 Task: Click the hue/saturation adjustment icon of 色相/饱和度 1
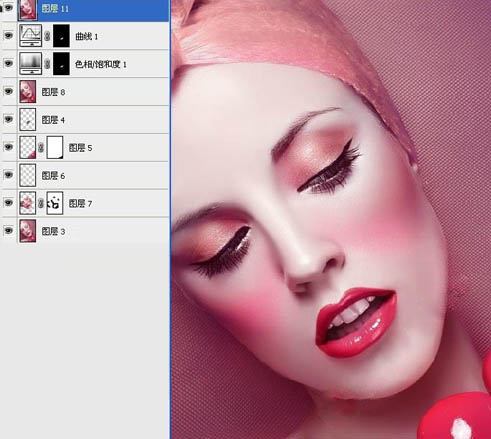point(31,63)
